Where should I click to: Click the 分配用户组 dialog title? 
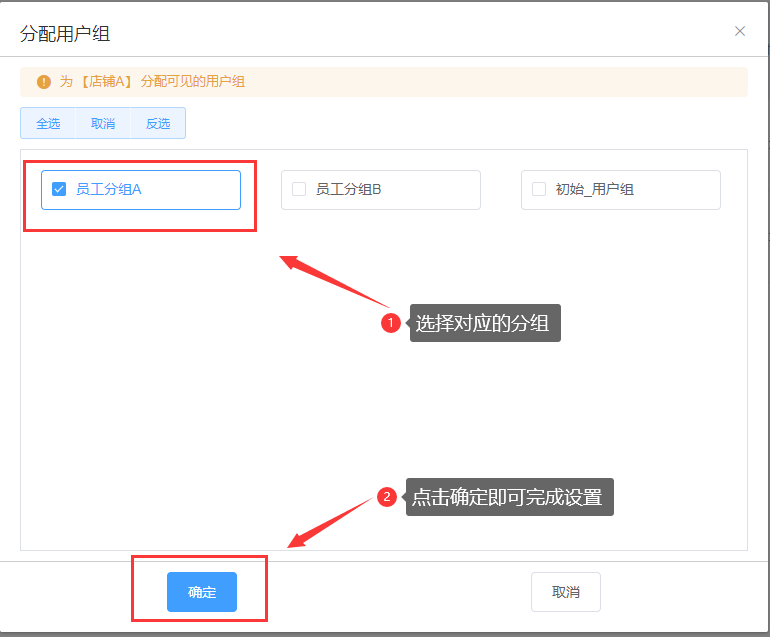[x=65, y=33]
